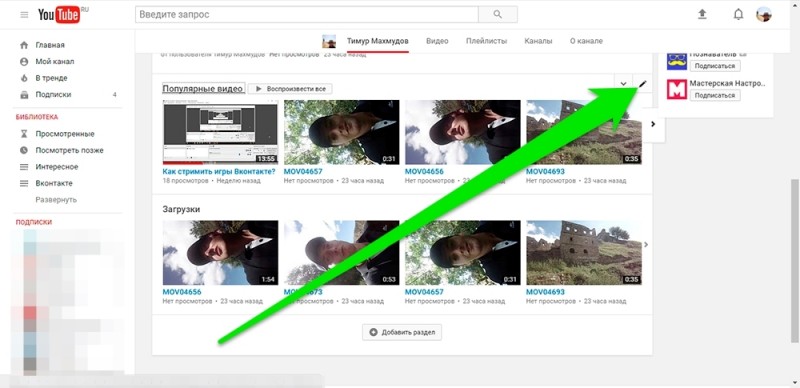Expand the section chevron next to pencil
The width and height of the screenshot is (800, 388).
click(623, 84)
